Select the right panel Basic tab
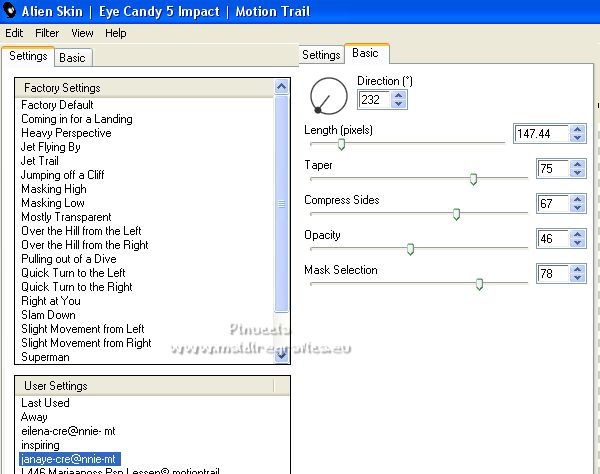600x474 pixels. [x=365, y=53]
